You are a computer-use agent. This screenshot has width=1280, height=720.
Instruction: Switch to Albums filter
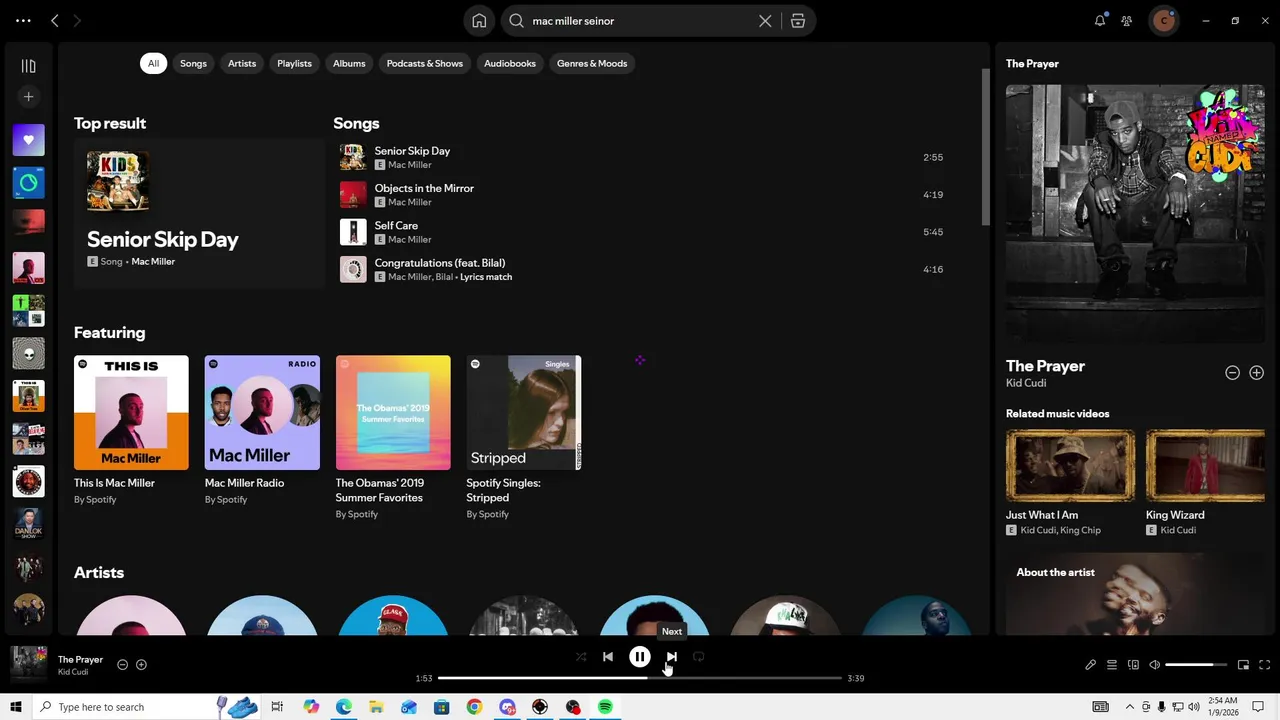349,63
